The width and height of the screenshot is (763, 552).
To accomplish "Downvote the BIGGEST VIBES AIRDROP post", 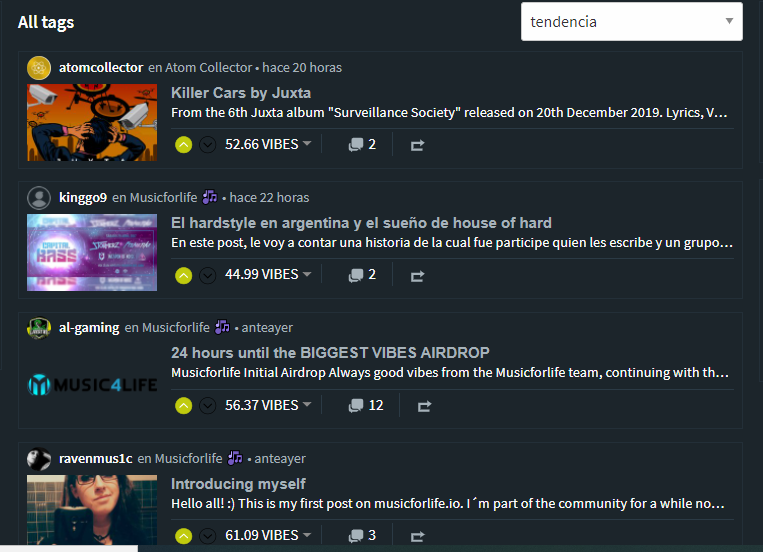I will [207, 405].
